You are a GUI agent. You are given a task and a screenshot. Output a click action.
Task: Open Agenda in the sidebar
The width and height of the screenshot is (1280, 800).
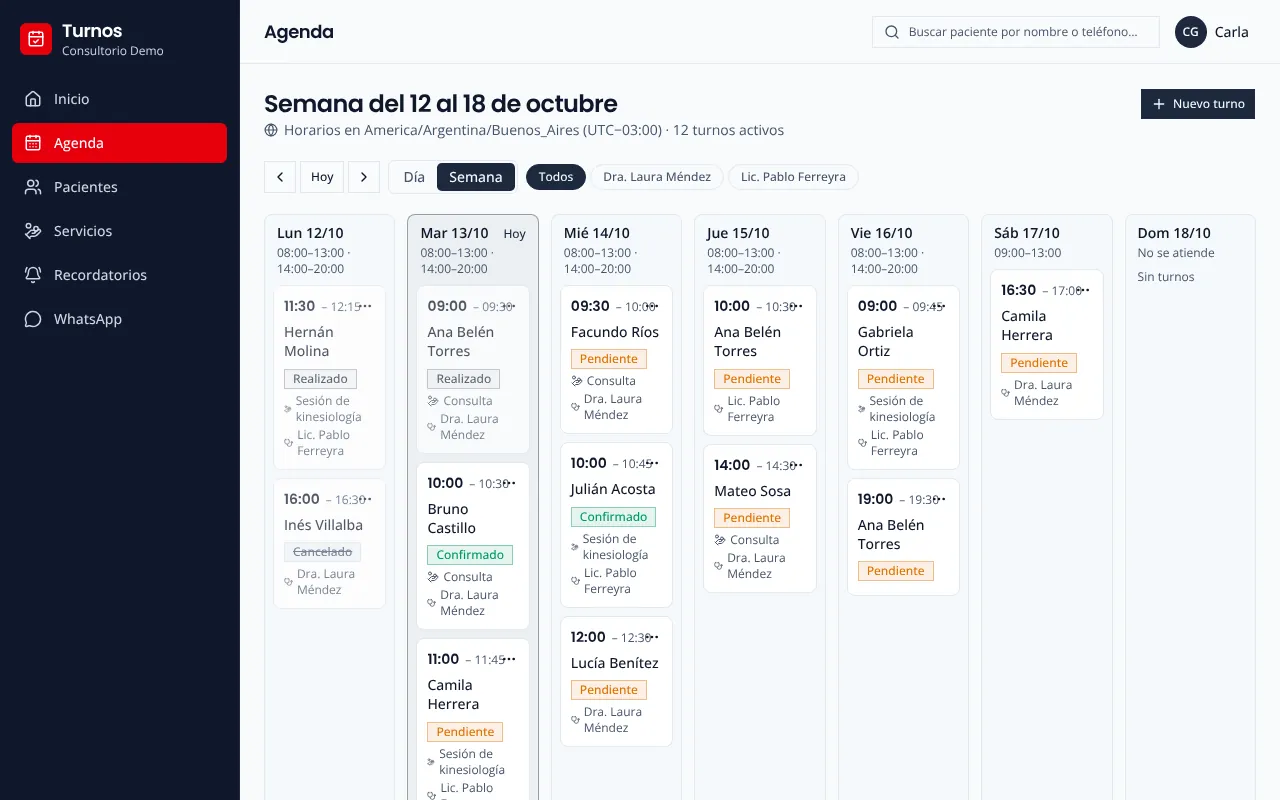(x=120, y=143)
